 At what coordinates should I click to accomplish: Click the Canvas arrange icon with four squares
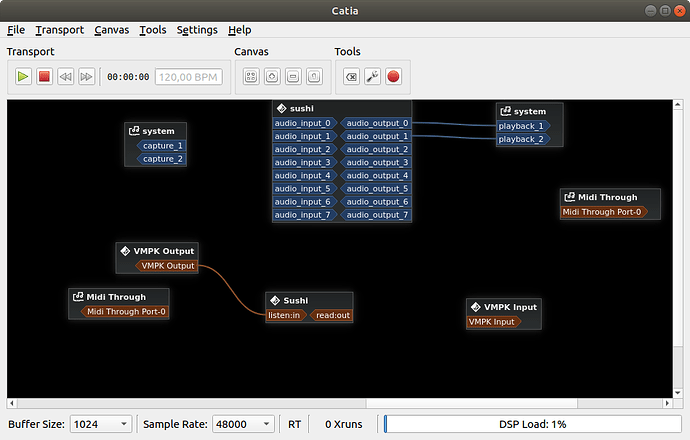(x=251, y=77)
